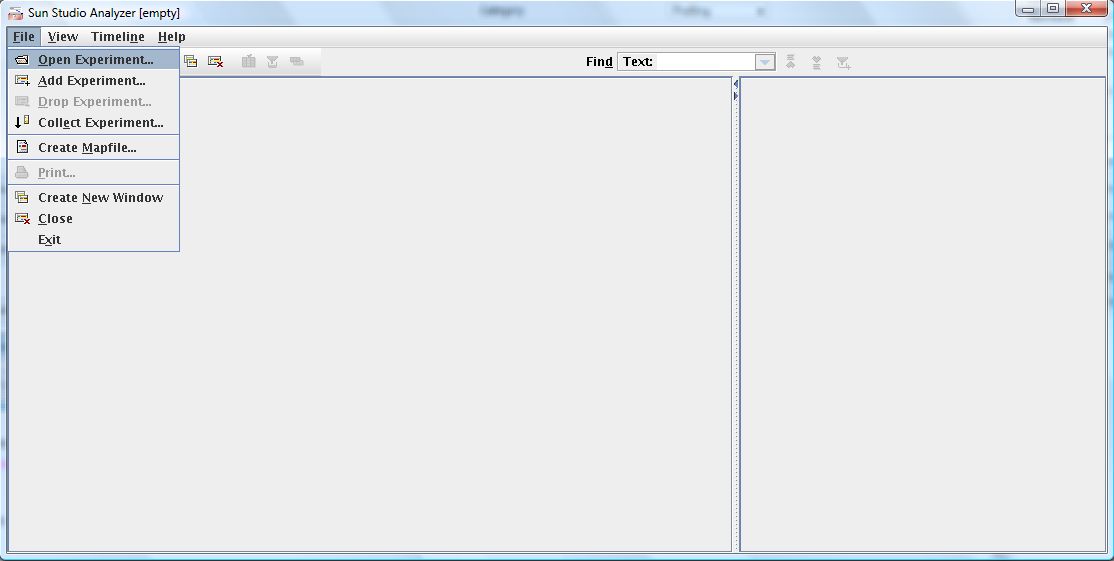The image size is (1114, 561).
Task: Close the Sun Studio Analyzer window
Action: click(1087, 9)
